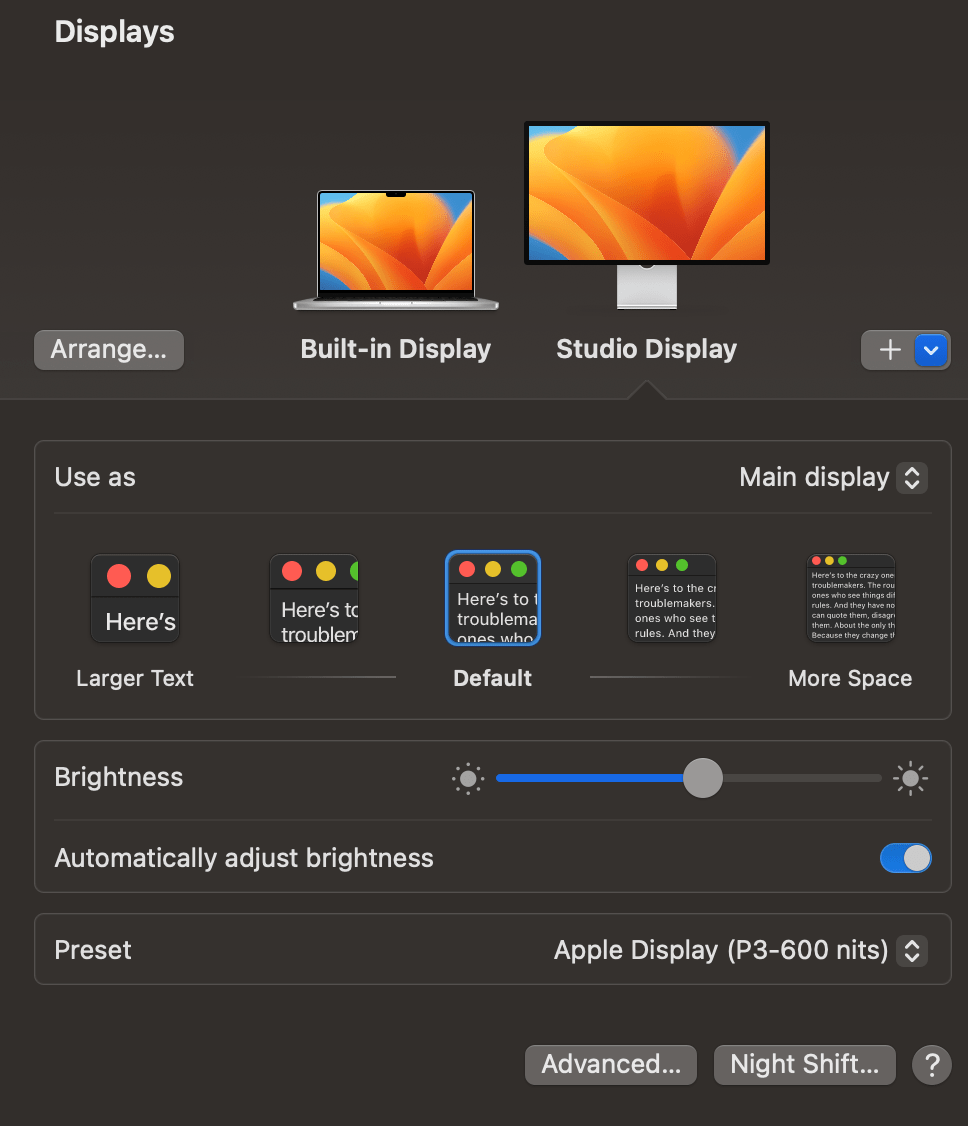The width and height of the screenshot is (968, 1126).
Task: Expand the chevron next to the add display button
Action: [x=930, y=350]
